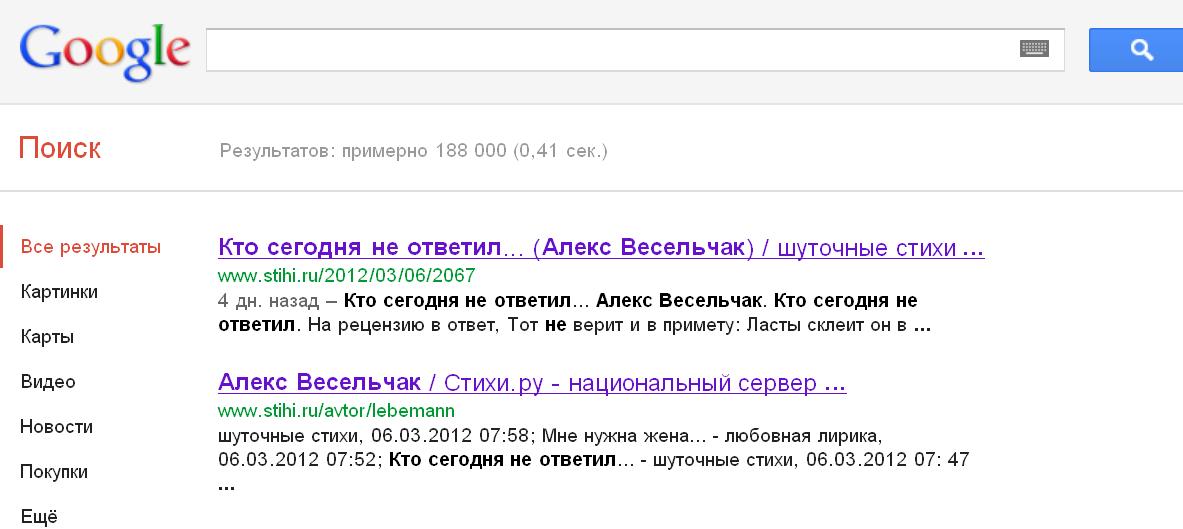Open the Алекс Весельчак / Стихи.ру result title
Screen dimensions: 1183x529
(532, 383)
